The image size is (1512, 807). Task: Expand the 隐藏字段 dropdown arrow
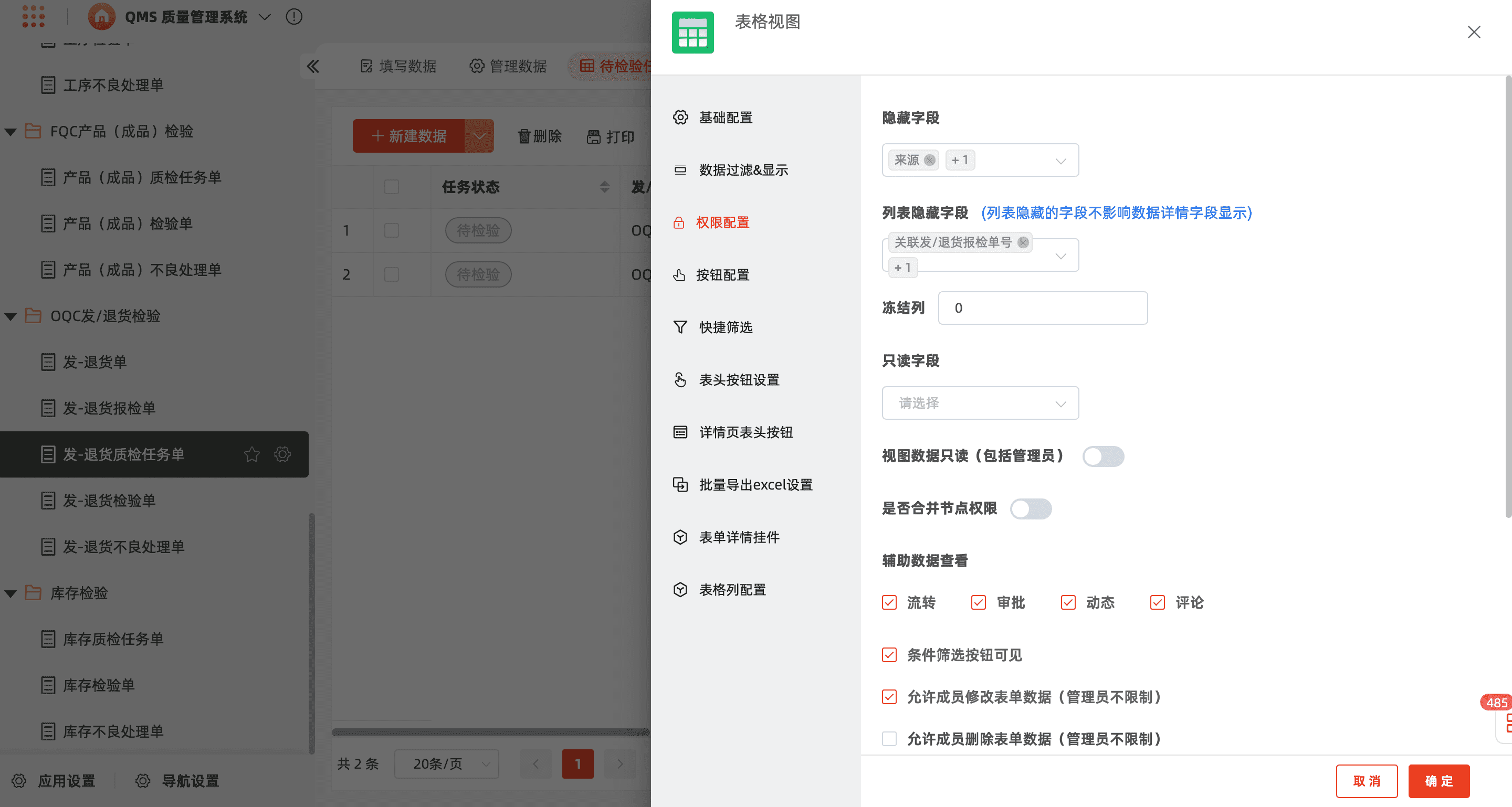pos(1060,161)
